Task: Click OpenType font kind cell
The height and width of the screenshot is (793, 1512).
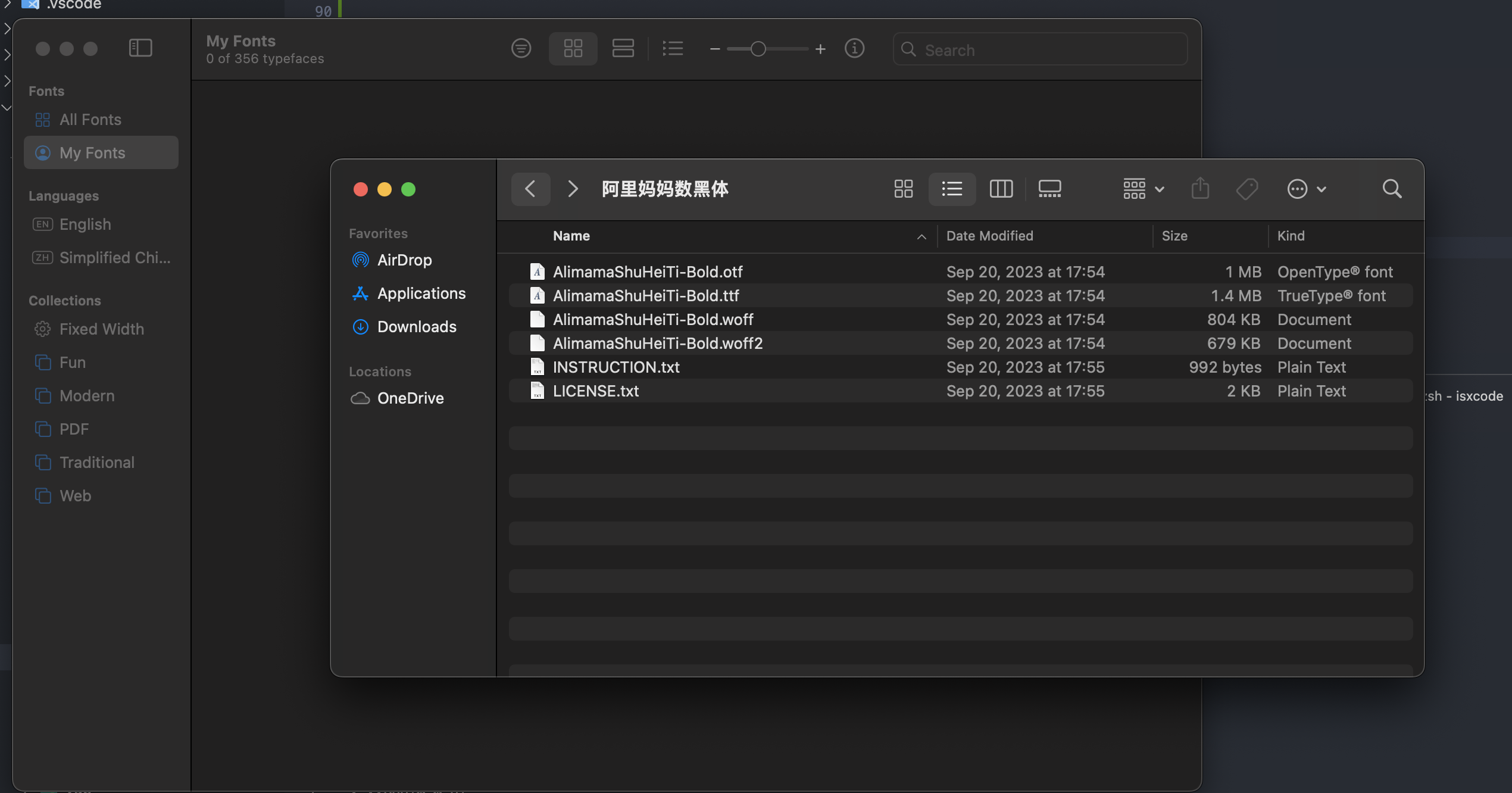Action: (x=1335, y=272)
